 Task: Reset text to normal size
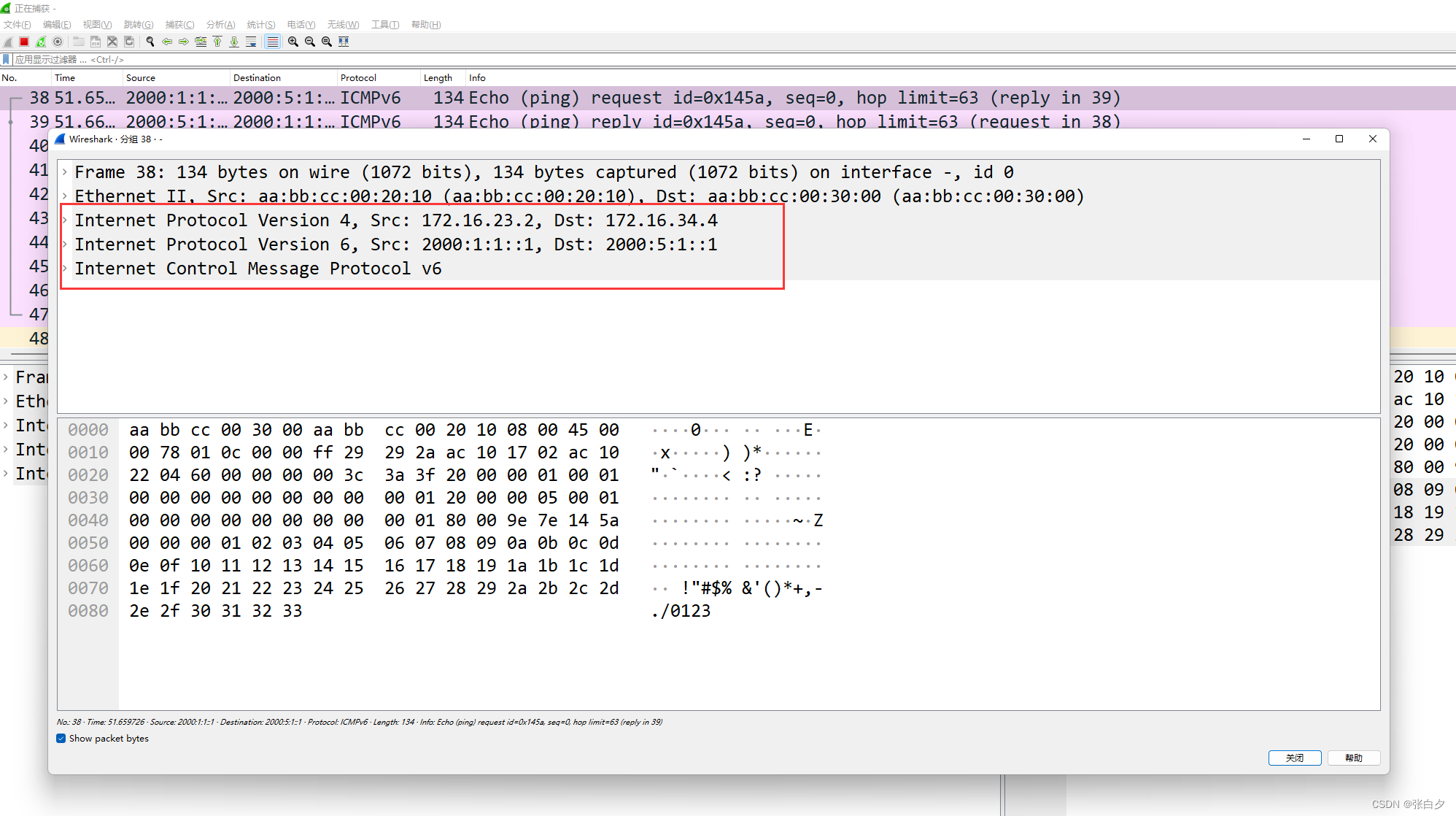327,42
